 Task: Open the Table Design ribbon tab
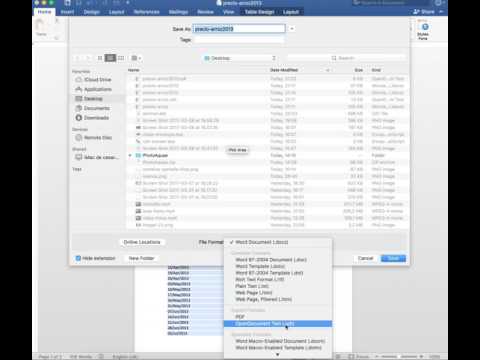(259, 12)
